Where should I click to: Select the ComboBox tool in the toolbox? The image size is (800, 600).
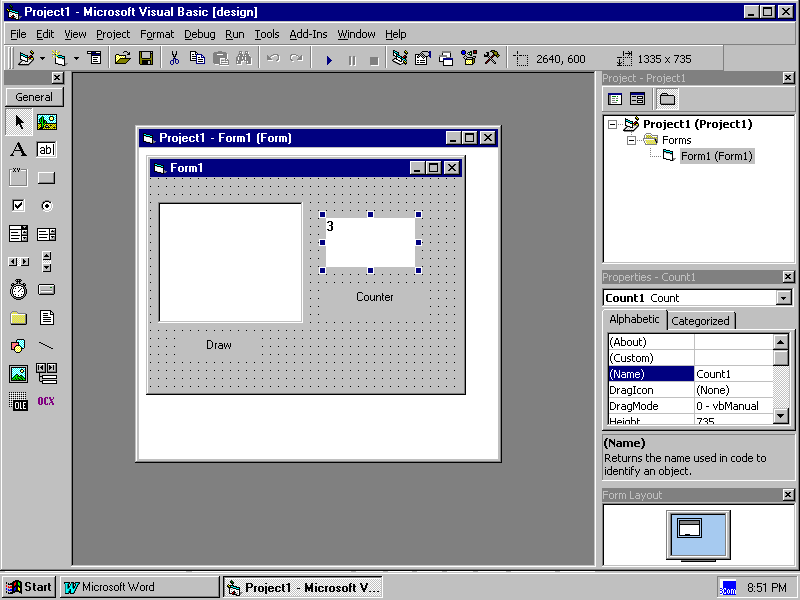pyautogui.click(x=19, y=234)
